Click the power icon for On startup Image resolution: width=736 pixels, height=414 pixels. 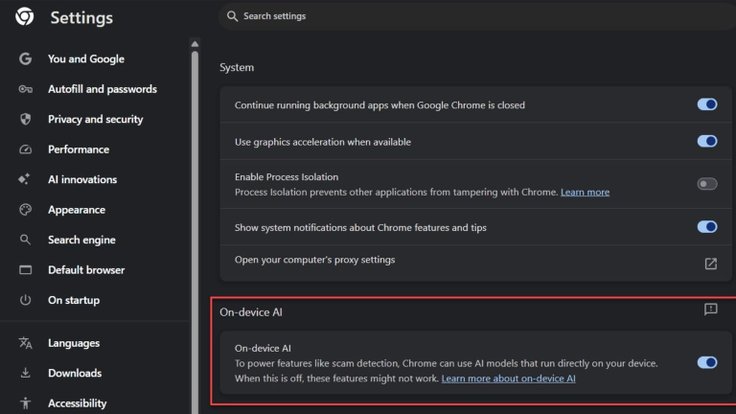coord(25,299)
